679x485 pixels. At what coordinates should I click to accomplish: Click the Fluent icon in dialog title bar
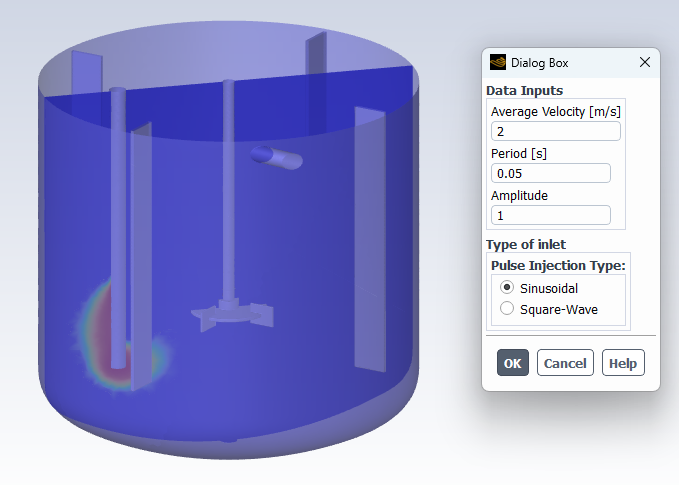[x=498, y=62]
